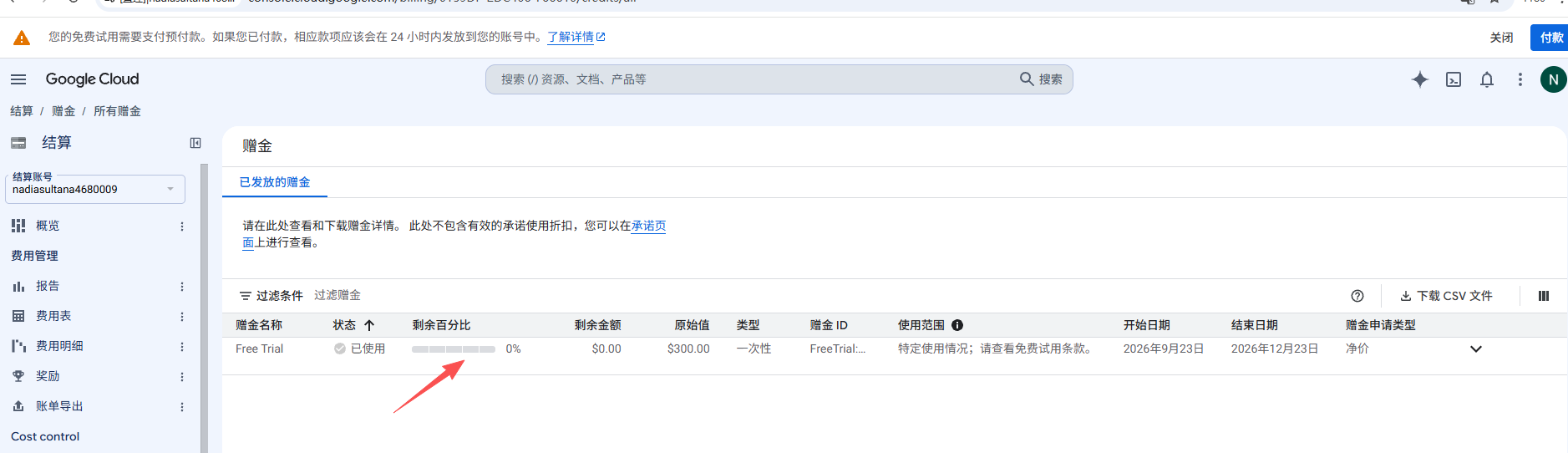Open more options next to 奖励
This screenshot has width=1568, height=453.
point(182,377)
